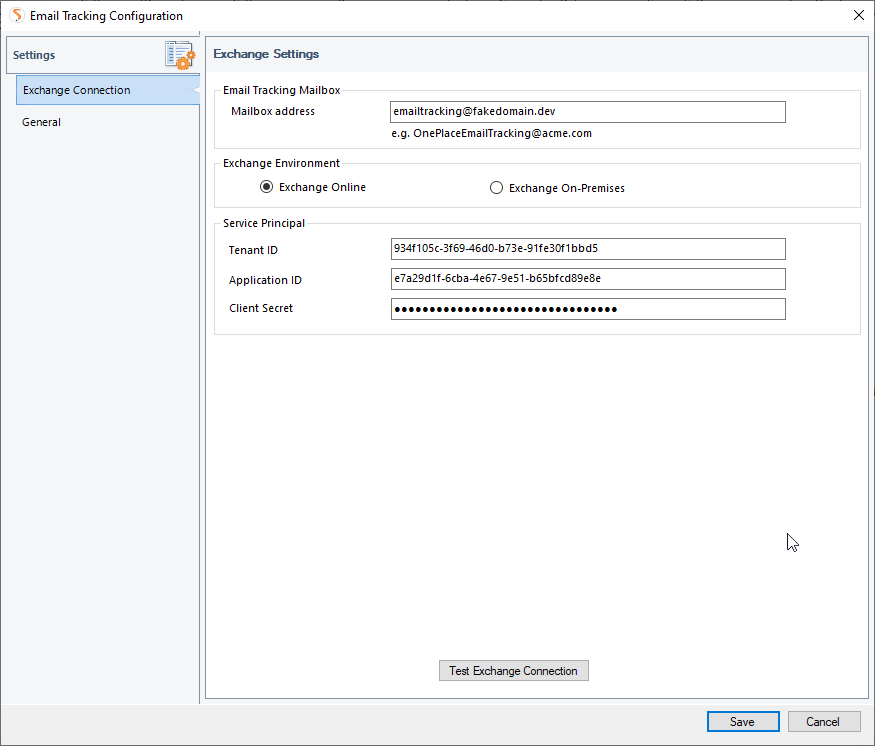The width and height of the screenshot is (875, 746).
Task: Select the Exchange Online radio button
Action: coord(267,187)
